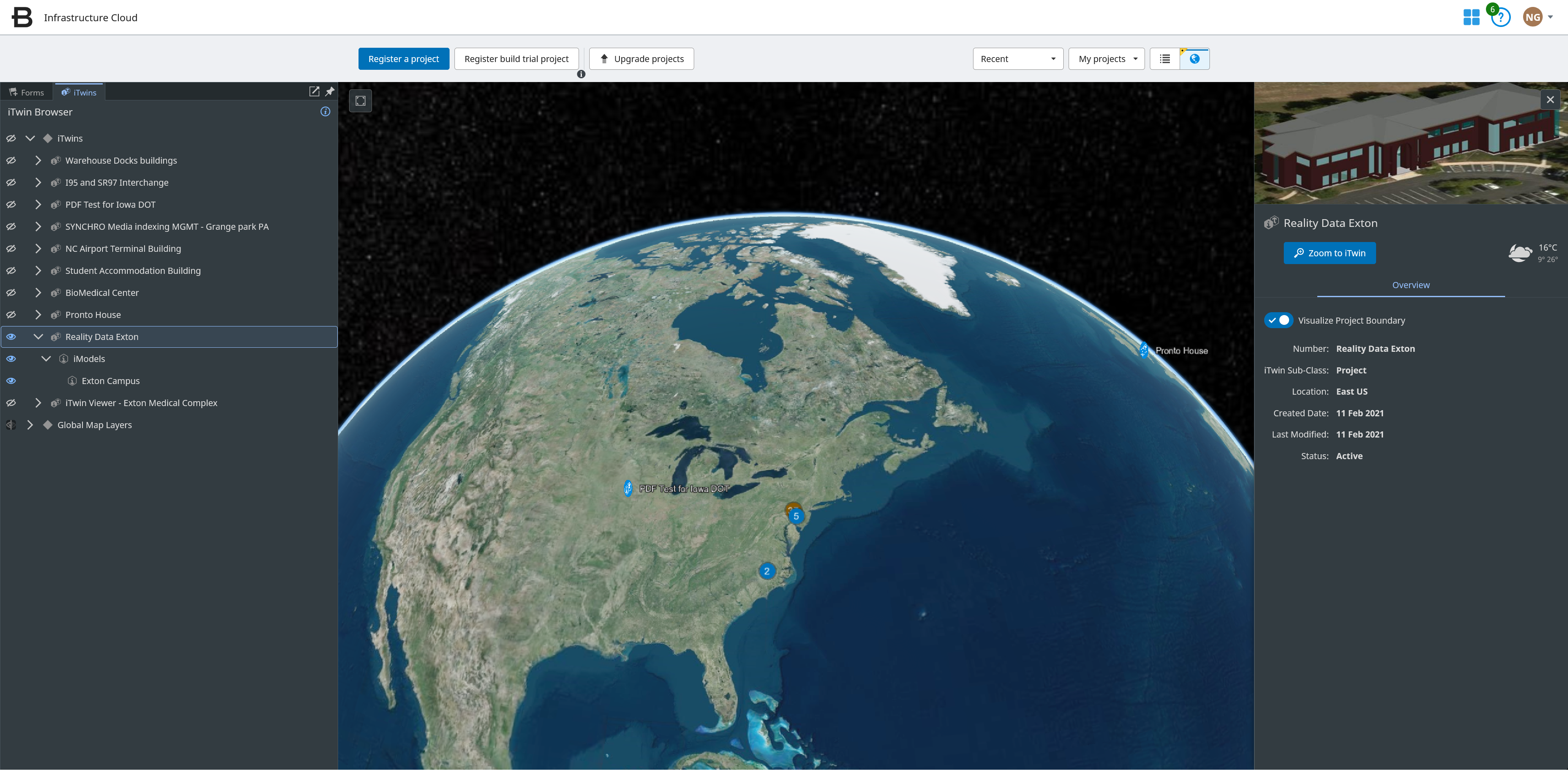Show the Warehouse Docks buildings iTwin
Image resolution: width=1568 pixels, height=784 pixels.
[x=11, y=160]
